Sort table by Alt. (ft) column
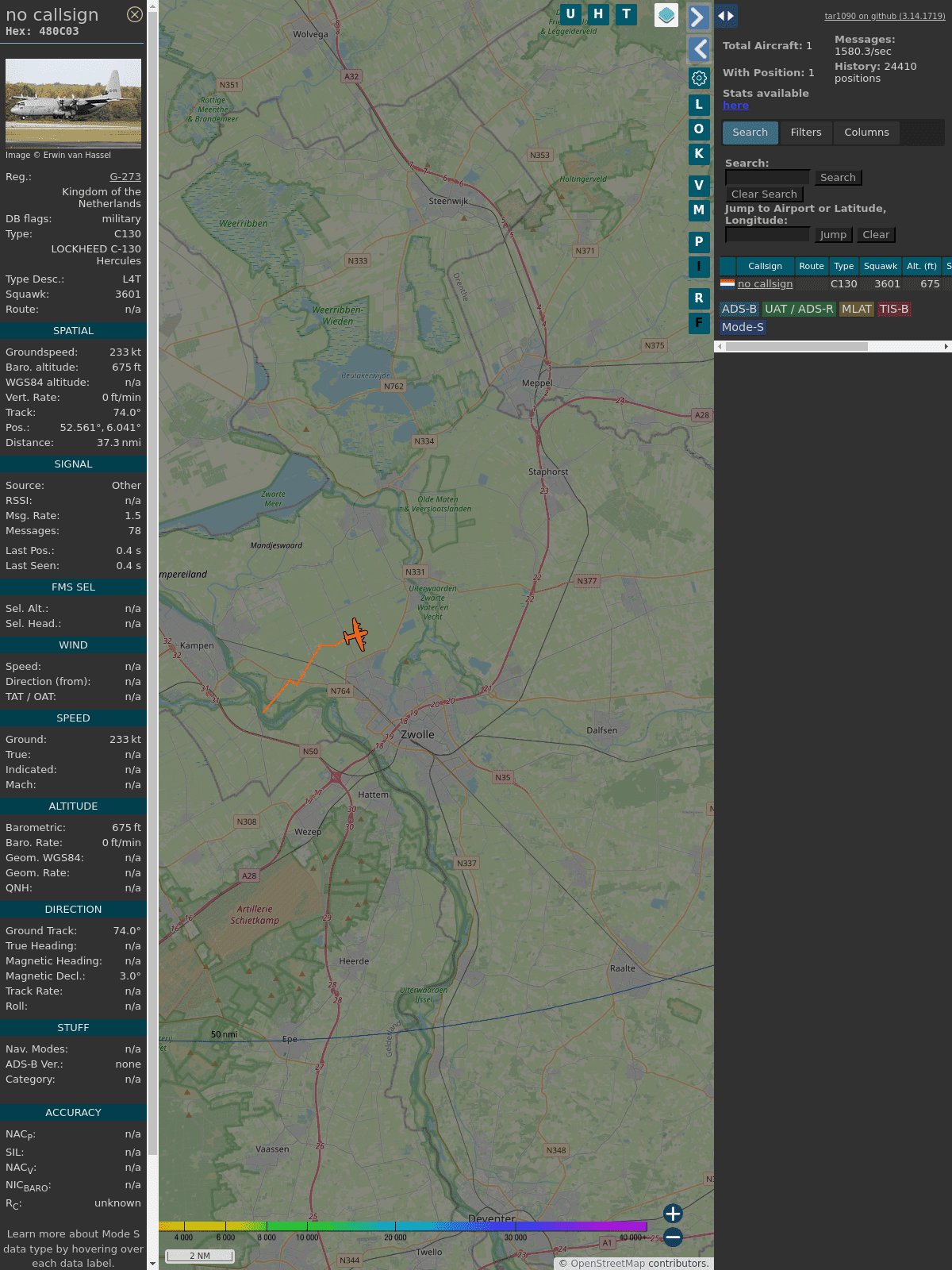 point(922,267)
